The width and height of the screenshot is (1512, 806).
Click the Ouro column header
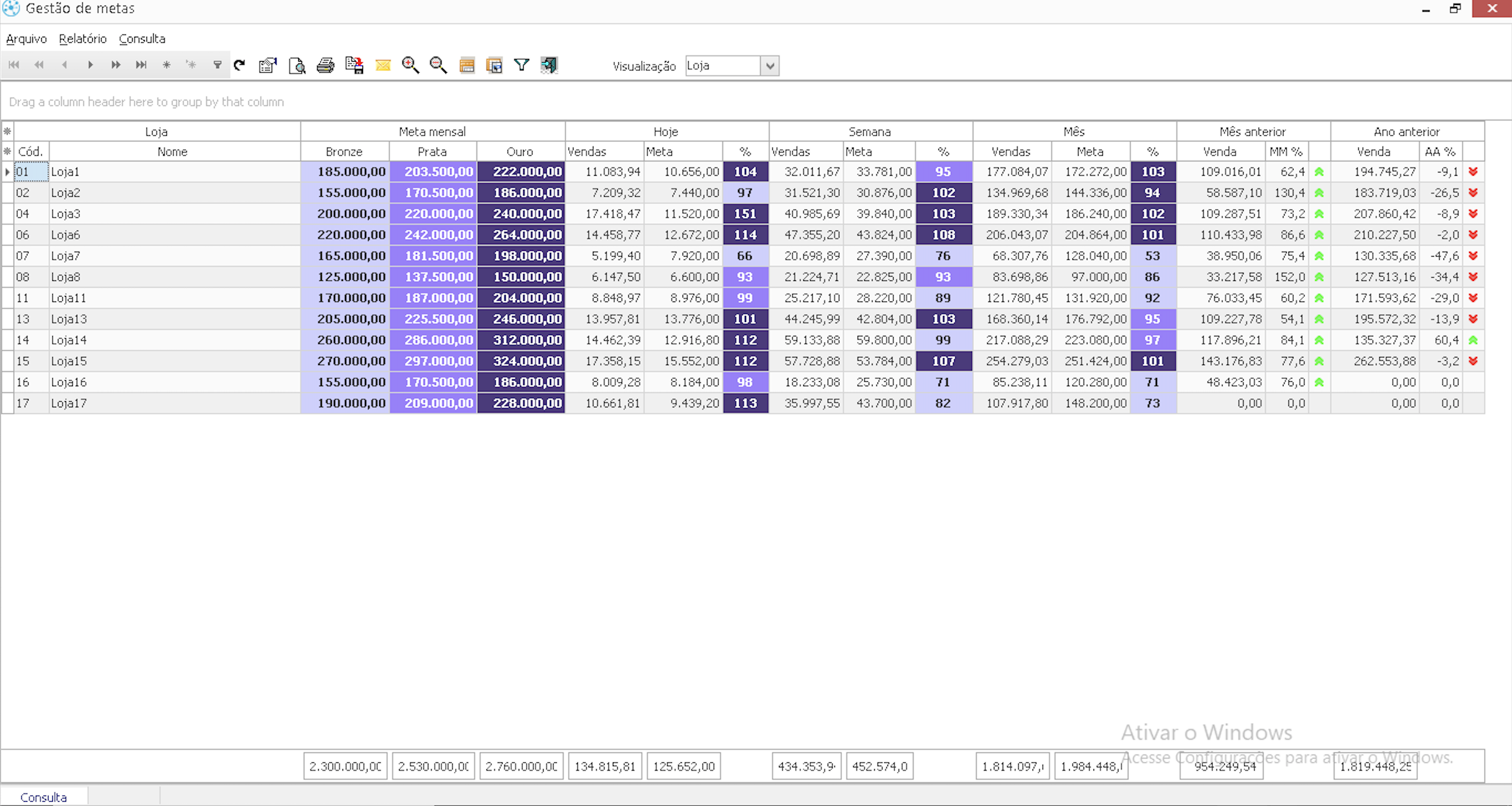(520, 151)
